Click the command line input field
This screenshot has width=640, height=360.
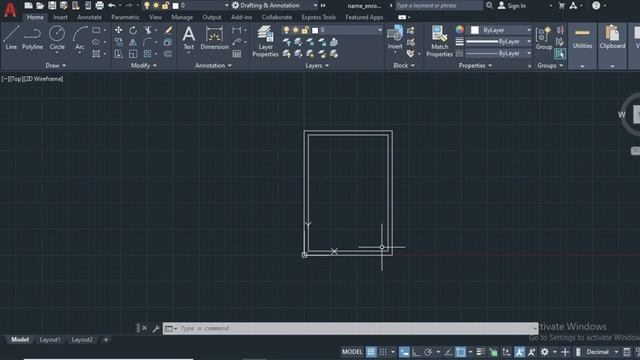[x=350, y=328]
